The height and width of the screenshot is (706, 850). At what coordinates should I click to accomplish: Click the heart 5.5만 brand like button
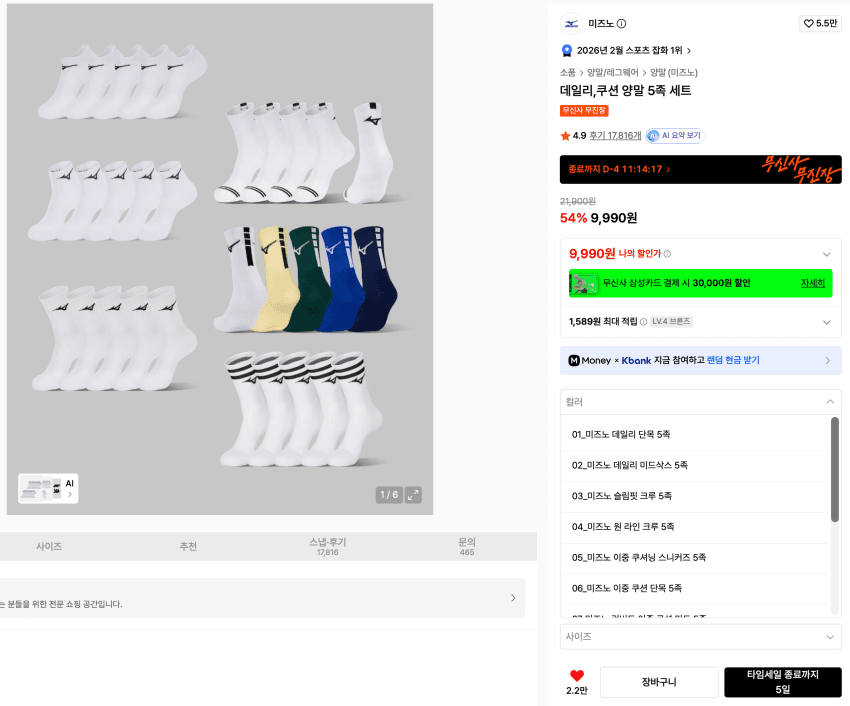click(x=820, y=23)
